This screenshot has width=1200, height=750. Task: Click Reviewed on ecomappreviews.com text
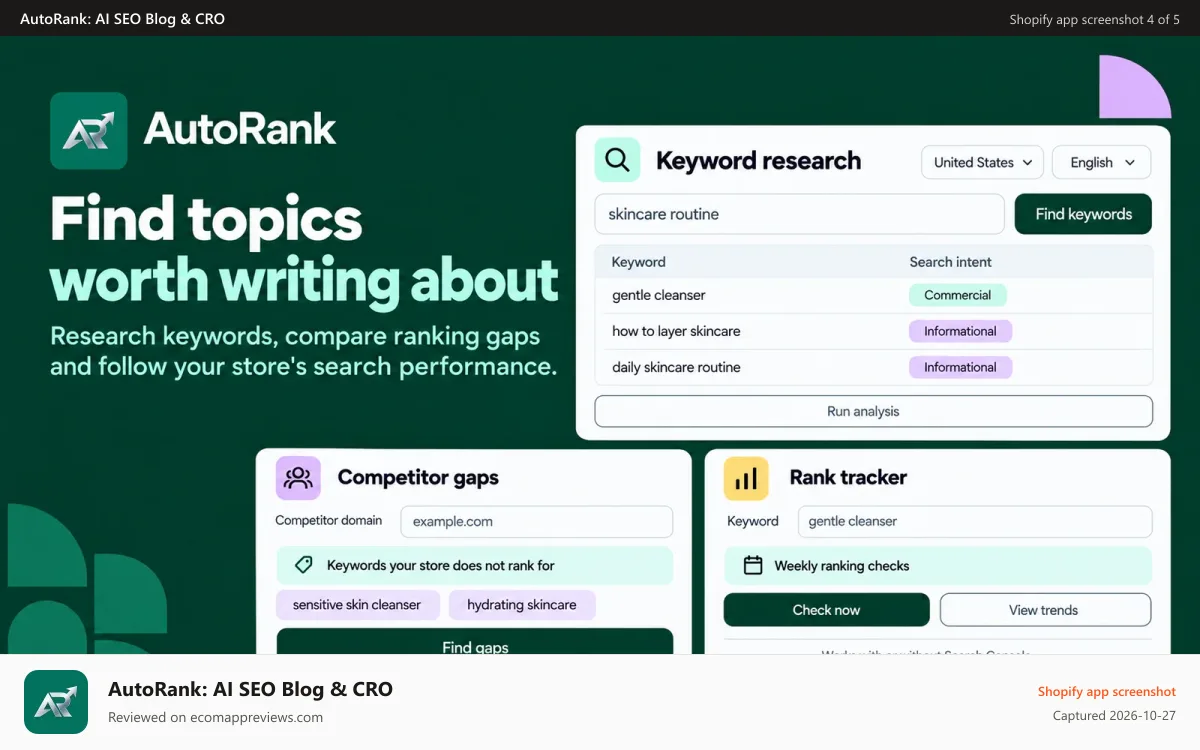(x=215, y=717)
